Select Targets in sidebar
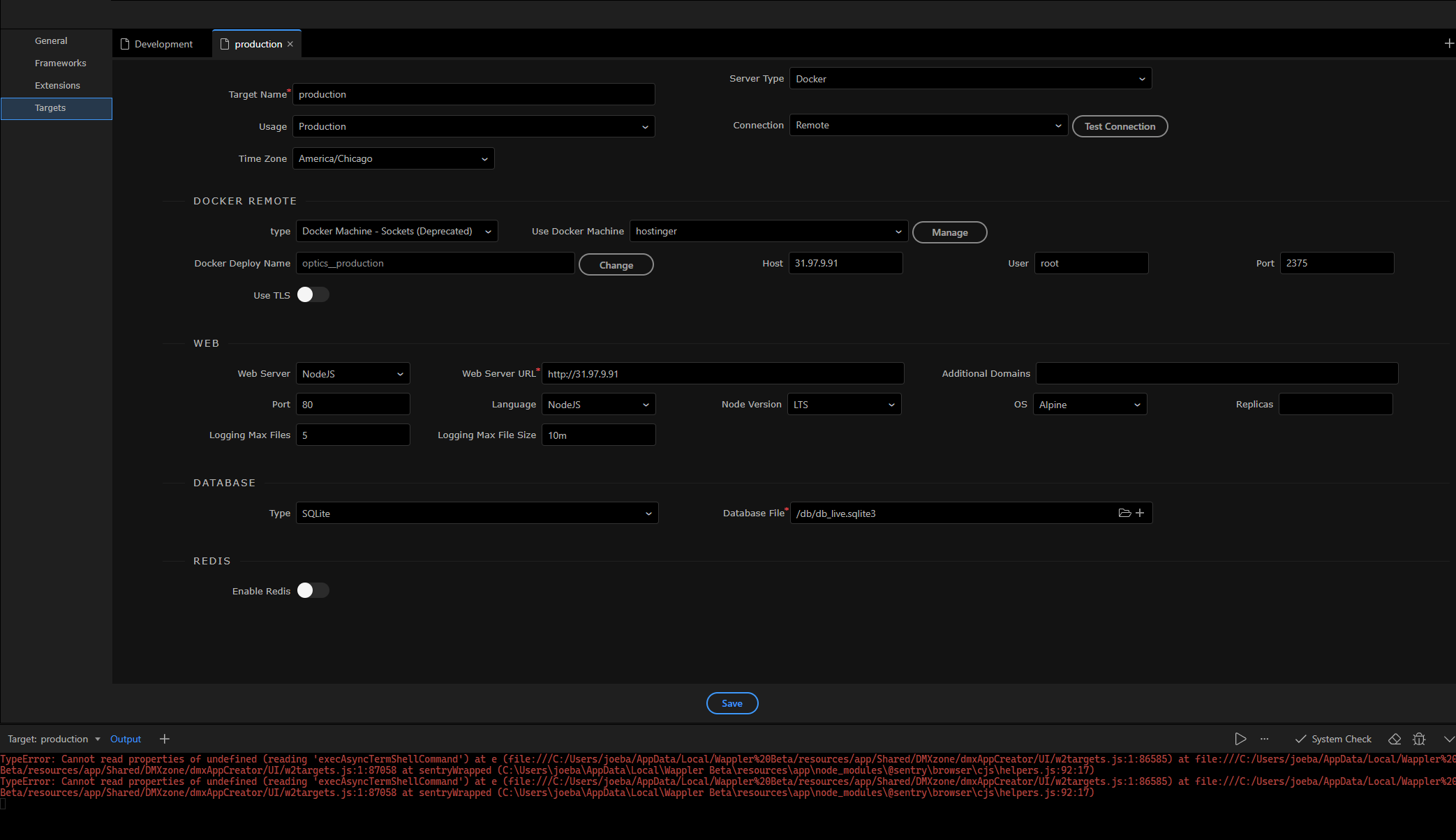Image resolution: width=1456 pixels, height=840 pixels. point(56,108)
